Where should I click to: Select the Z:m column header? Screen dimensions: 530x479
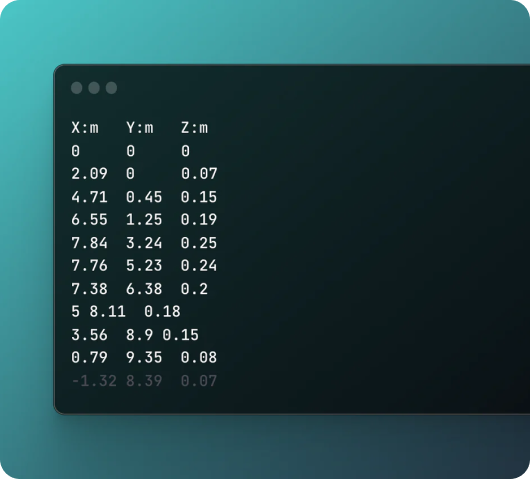[194, 128]
